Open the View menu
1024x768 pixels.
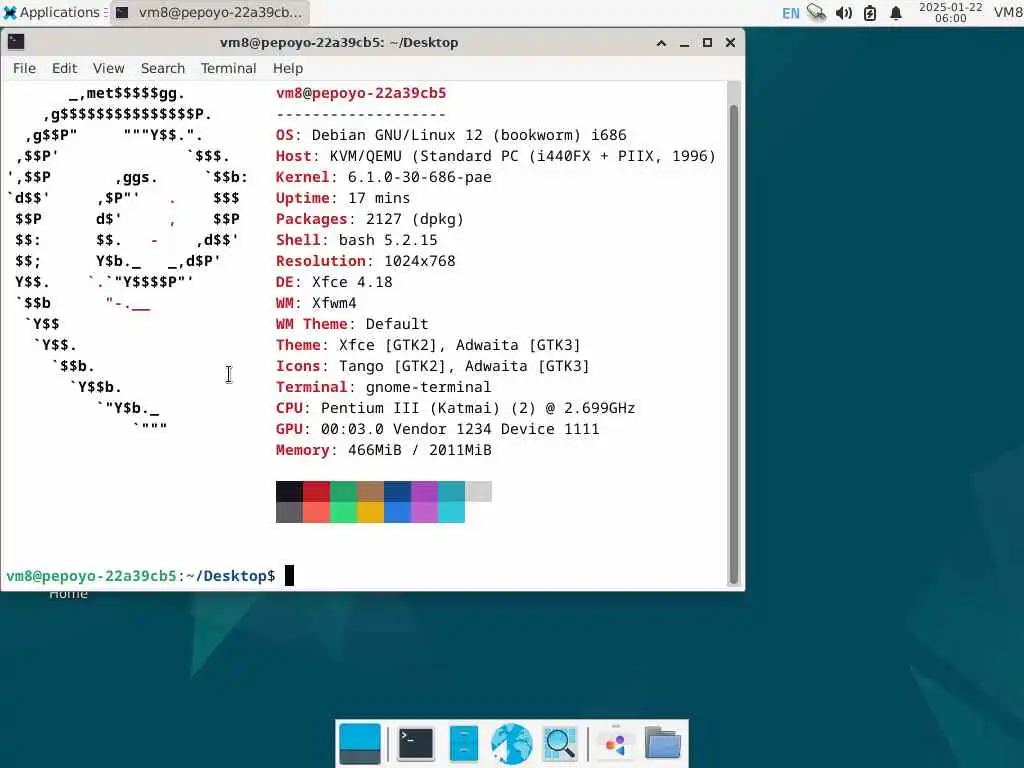[108, 68]
